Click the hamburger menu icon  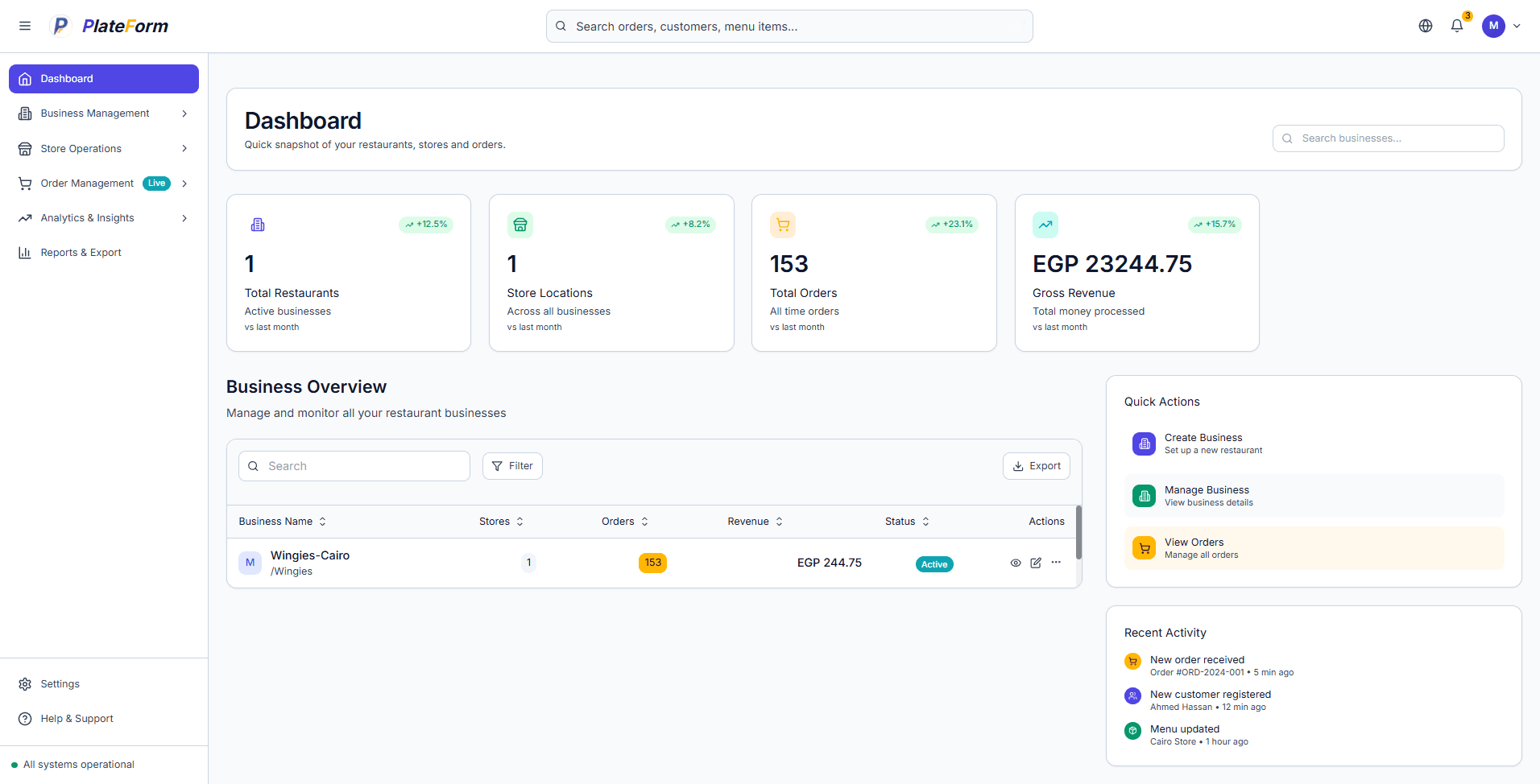coord(25,26)
